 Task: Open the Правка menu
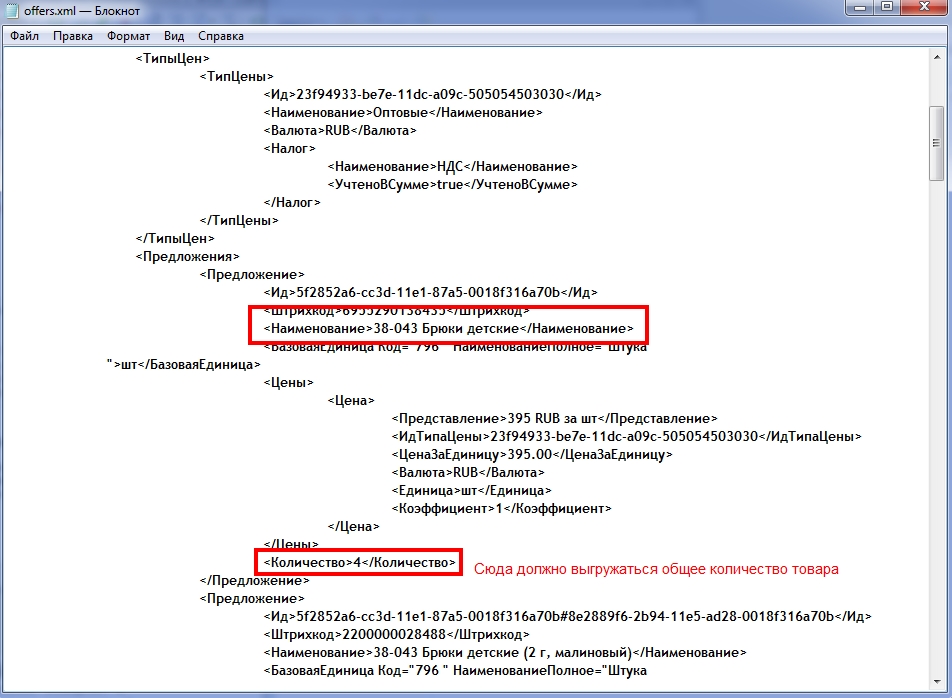(x=73, y=36)
